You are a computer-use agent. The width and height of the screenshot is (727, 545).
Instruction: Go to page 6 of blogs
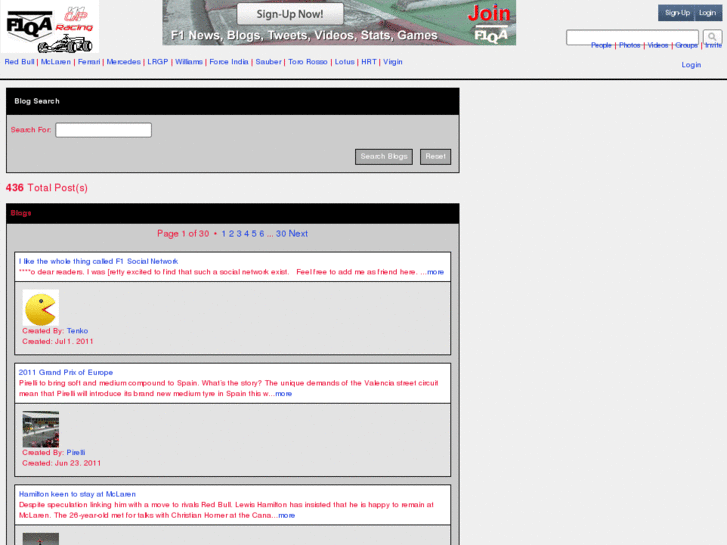(261, 234)
